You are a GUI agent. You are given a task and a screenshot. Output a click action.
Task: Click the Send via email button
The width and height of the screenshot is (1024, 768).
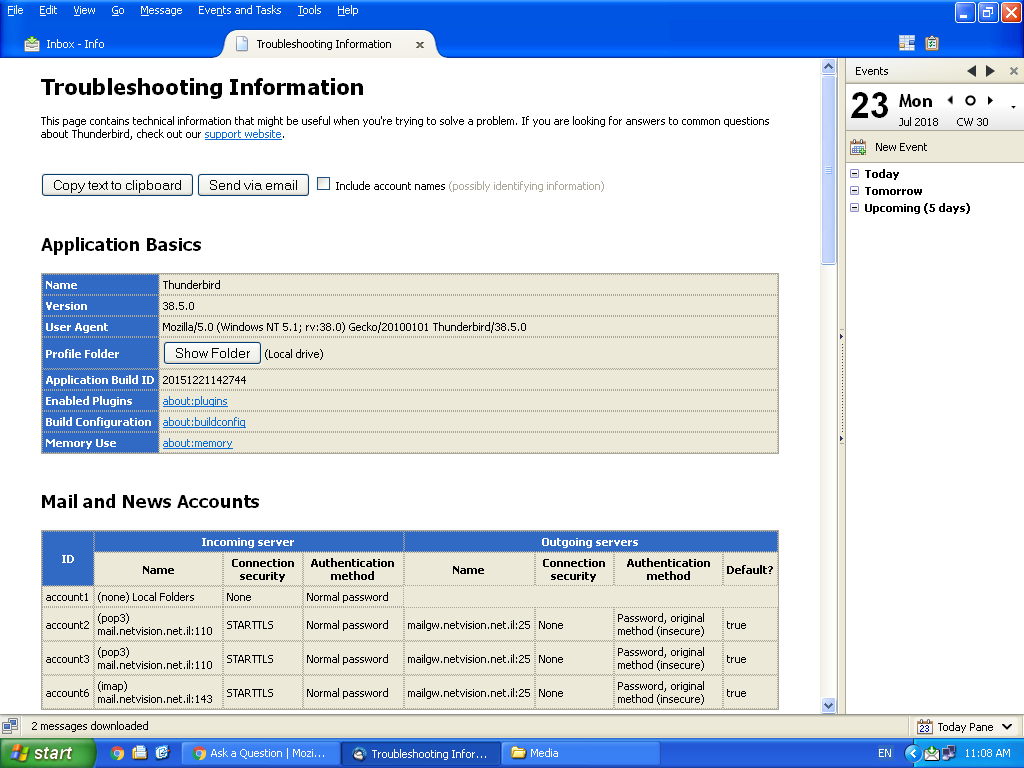coord(253,185)
